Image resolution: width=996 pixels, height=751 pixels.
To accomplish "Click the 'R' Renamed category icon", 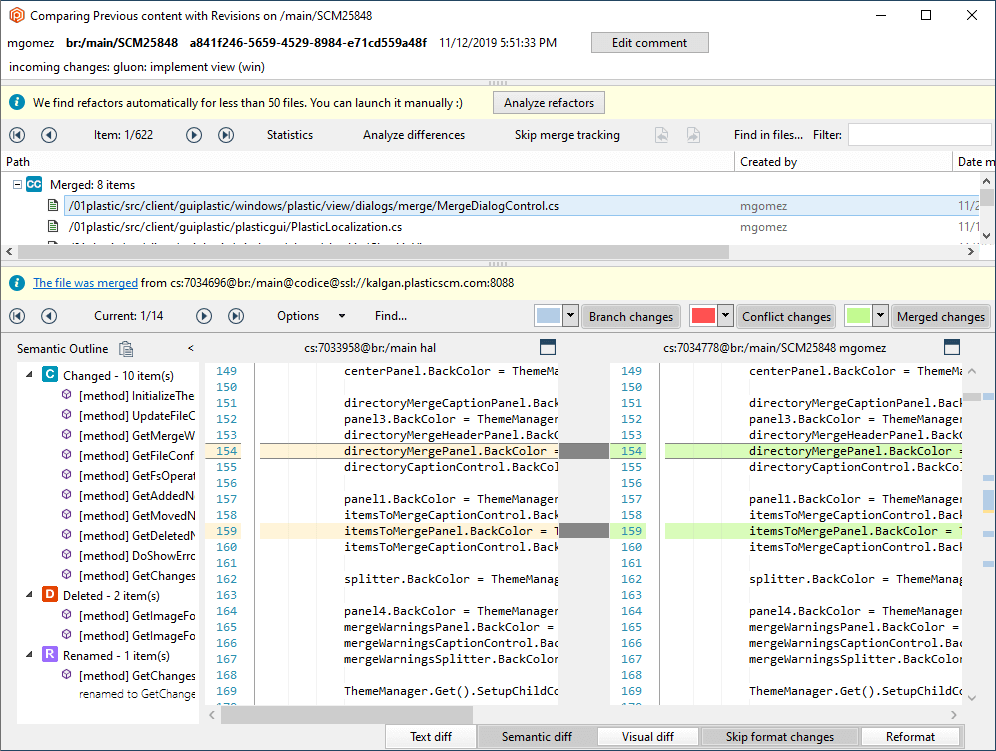I will (50, 654).
